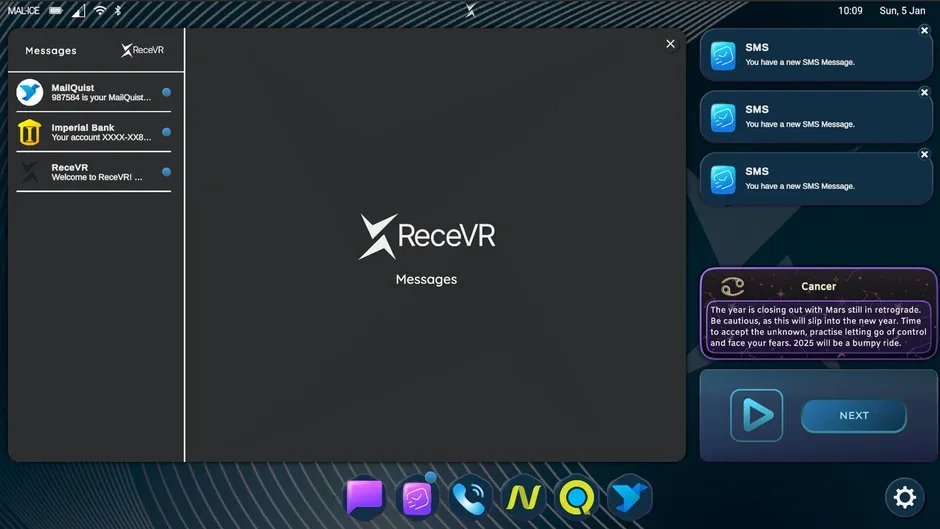Open the first SMS notification card

pos(816,55)
